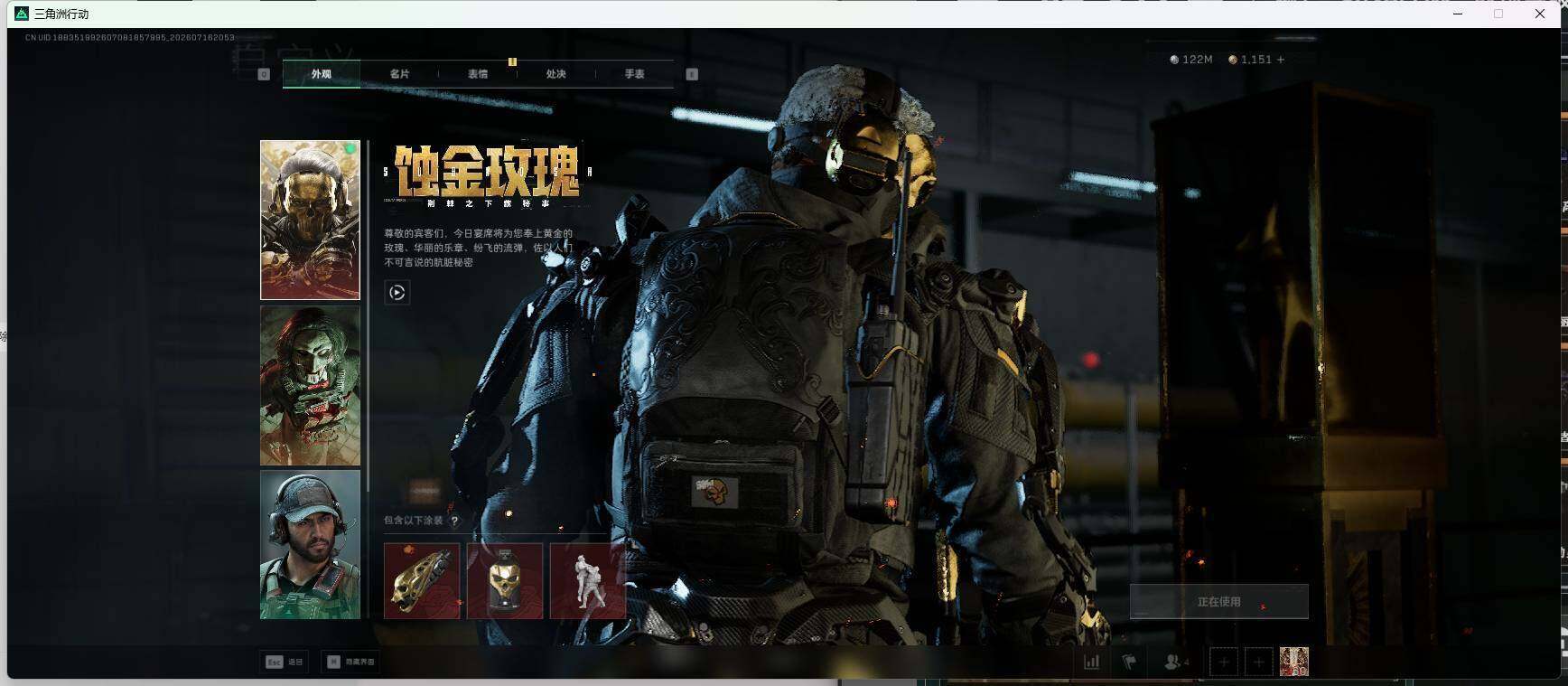Close the 三角洲行动 window
This screenshot has width=1568, height=686.
tap(1540, 14)
